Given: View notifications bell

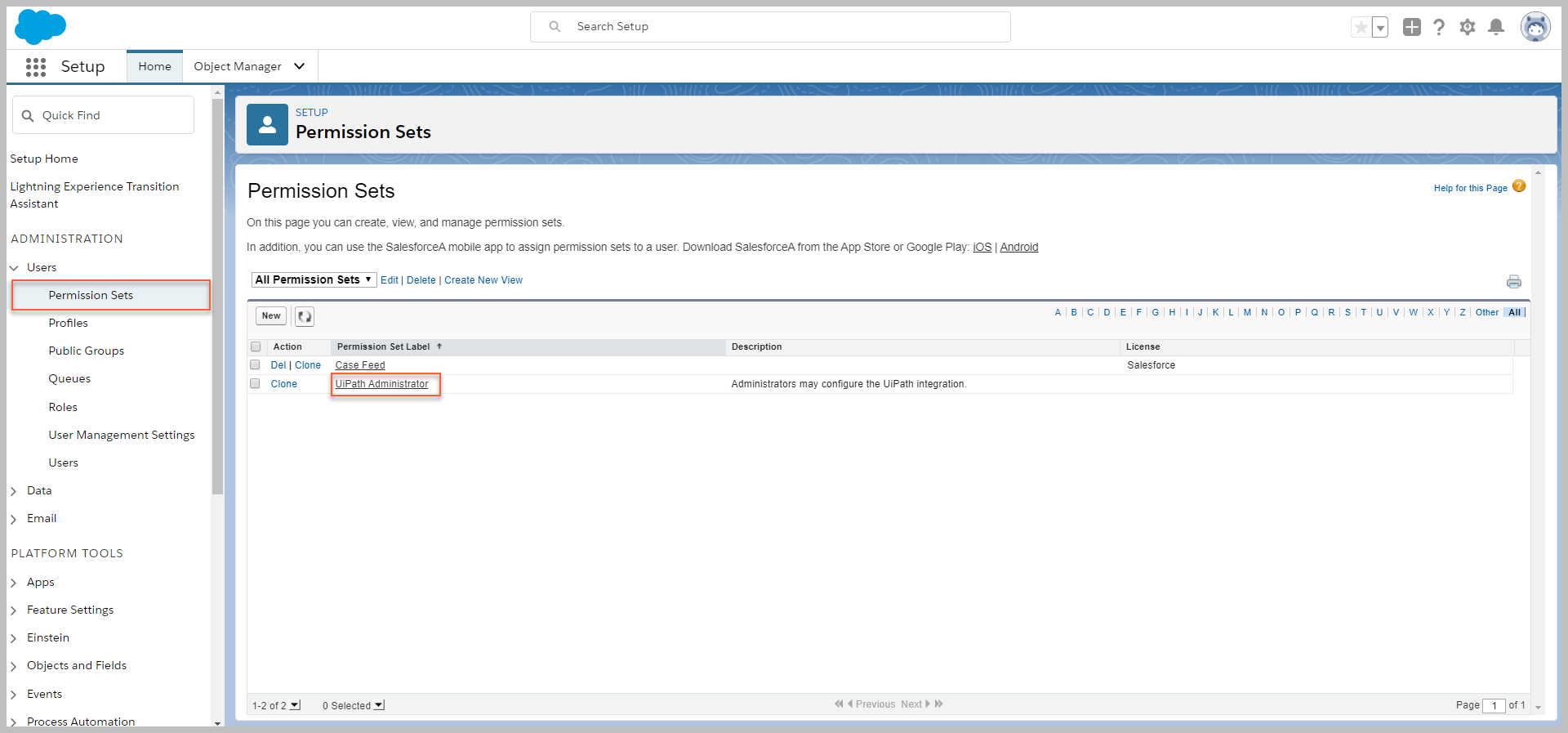Looking at the screenshot, I should point(1496,27).
